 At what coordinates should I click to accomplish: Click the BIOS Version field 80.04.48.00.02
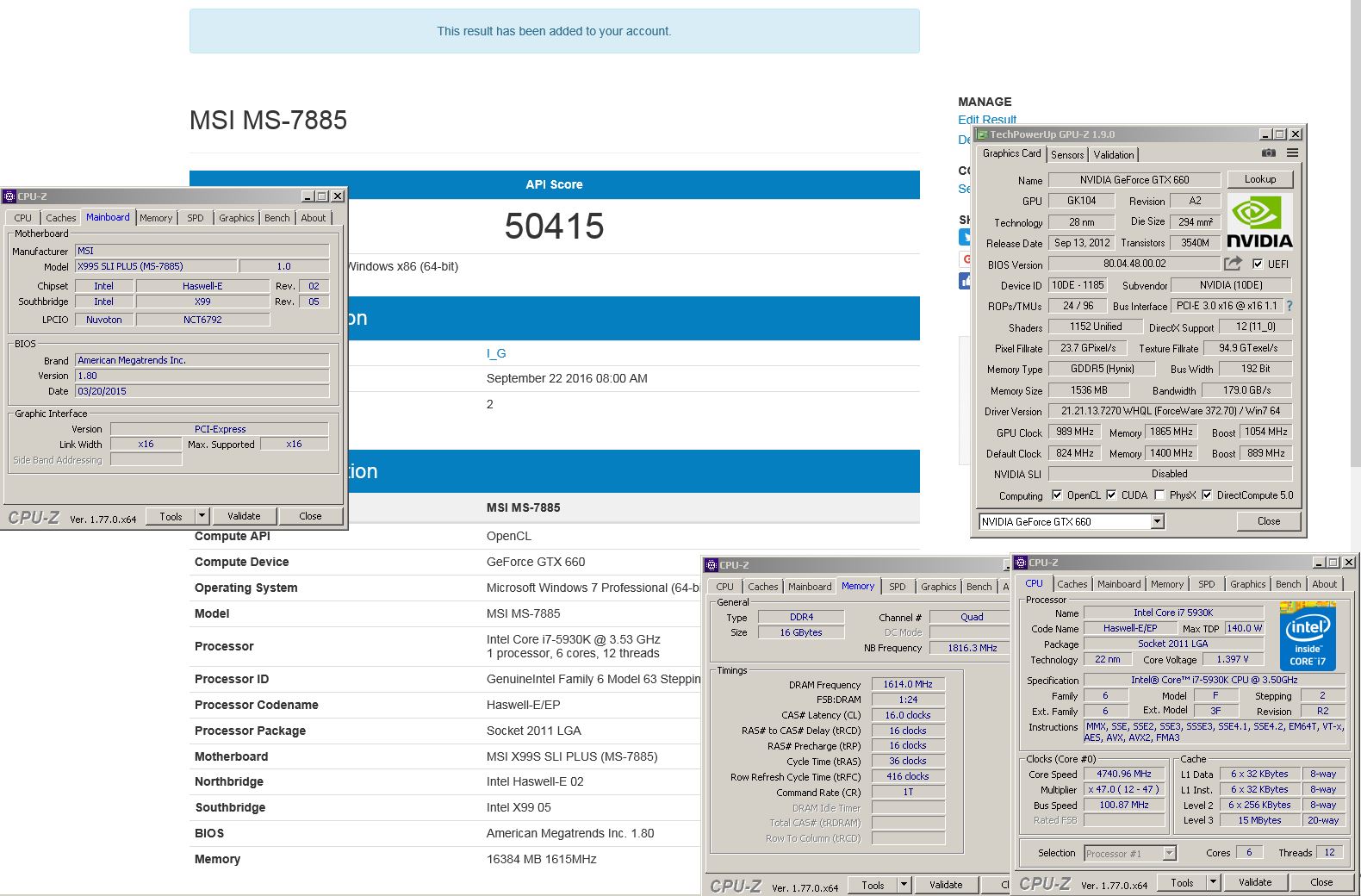[x=1134, y=264]
